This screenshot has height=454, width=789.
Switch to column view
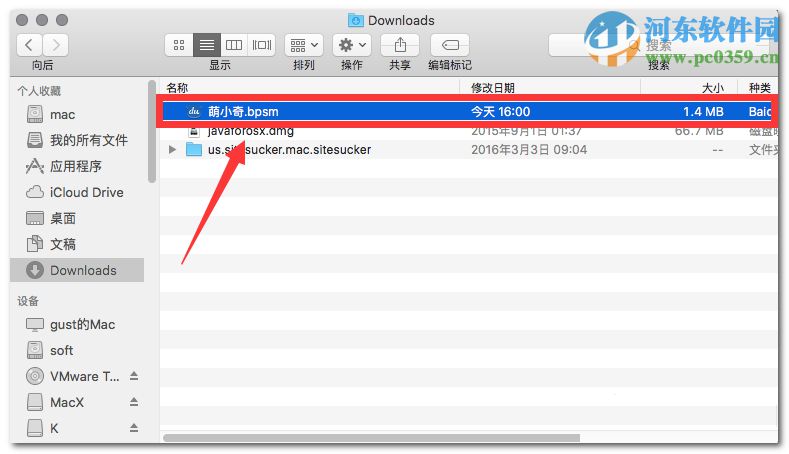234,45
